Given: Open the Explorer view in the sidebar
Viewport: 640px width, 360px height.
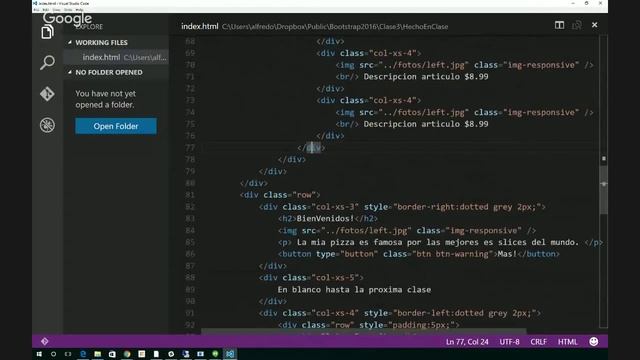Looking at the screenshot, I should [47, 32].
